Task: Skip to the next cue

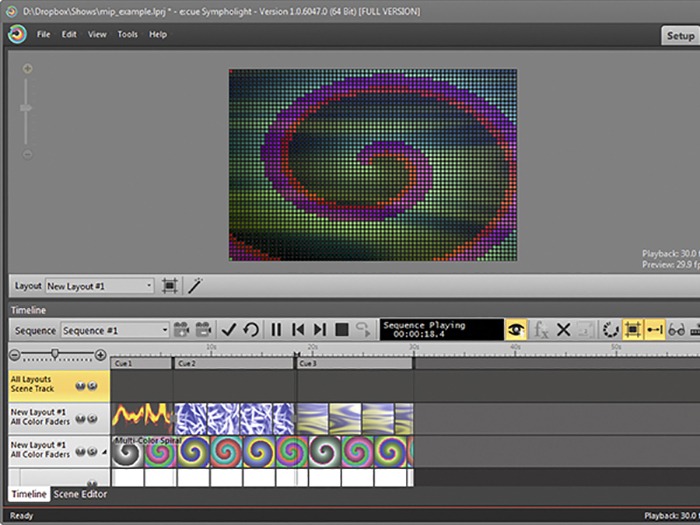Action: pyautogui.click(x=320, y=329)
